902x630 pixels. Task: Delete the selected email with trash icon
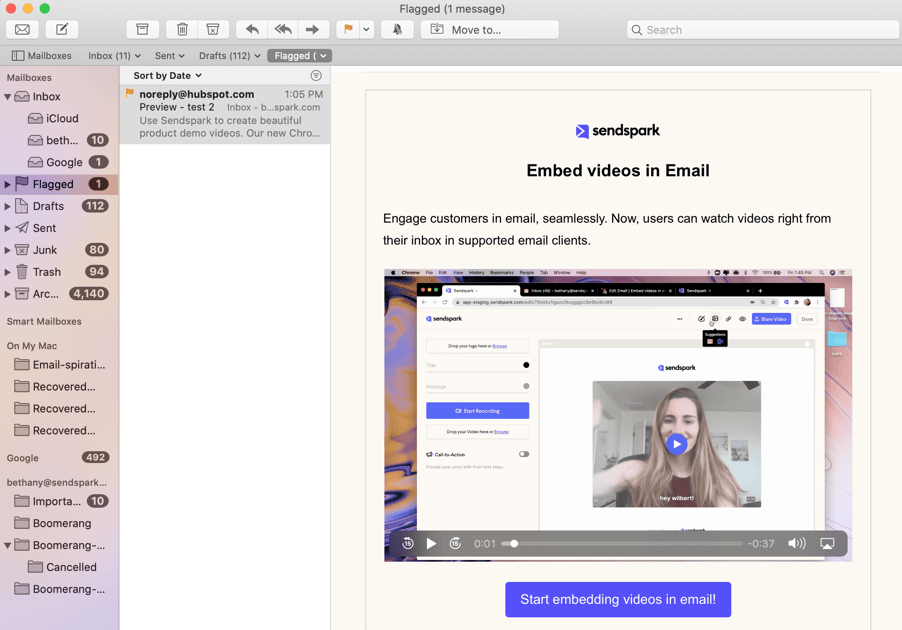click(182, 30)
